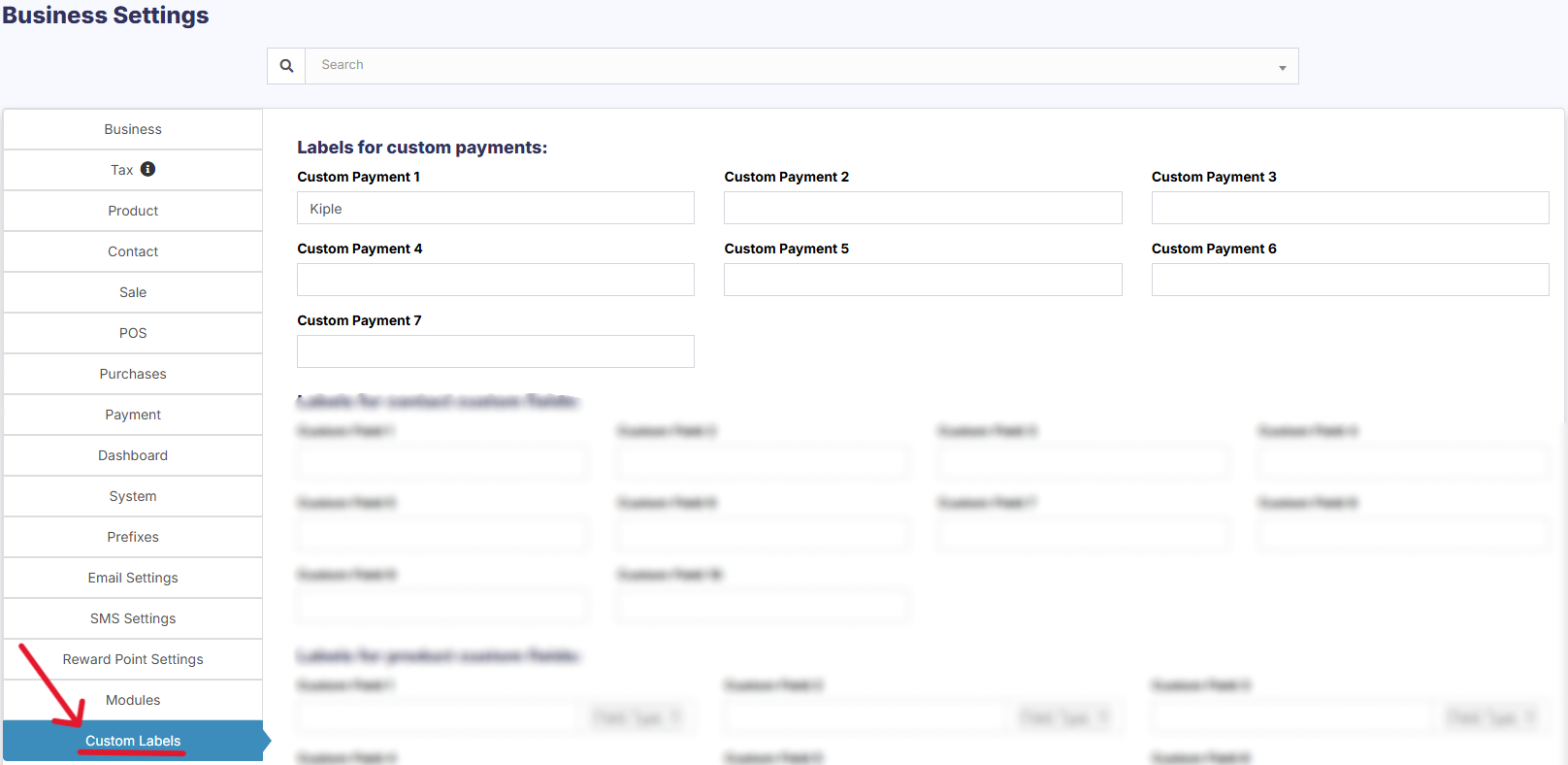1568x765 pixels.
Task: Click the Custom Payment 2 input field
Action: pos(922,209)
